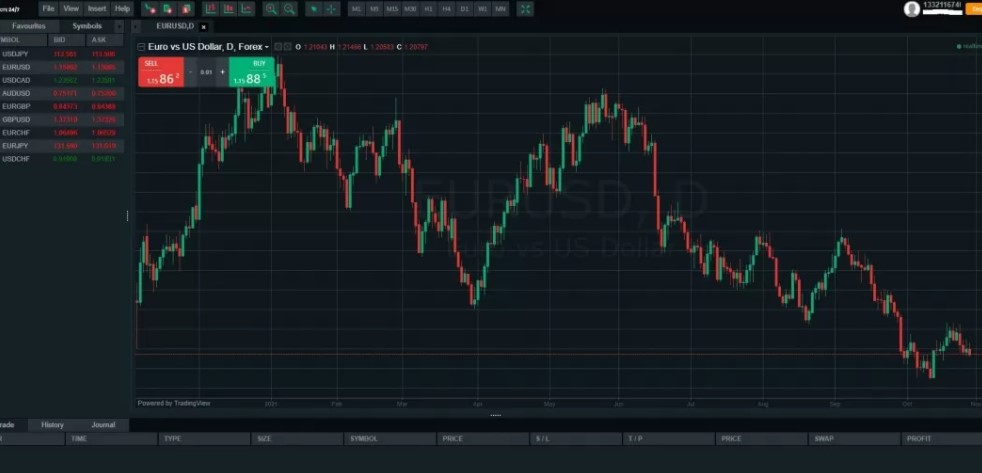Click the red SELL button

[161, 72]
